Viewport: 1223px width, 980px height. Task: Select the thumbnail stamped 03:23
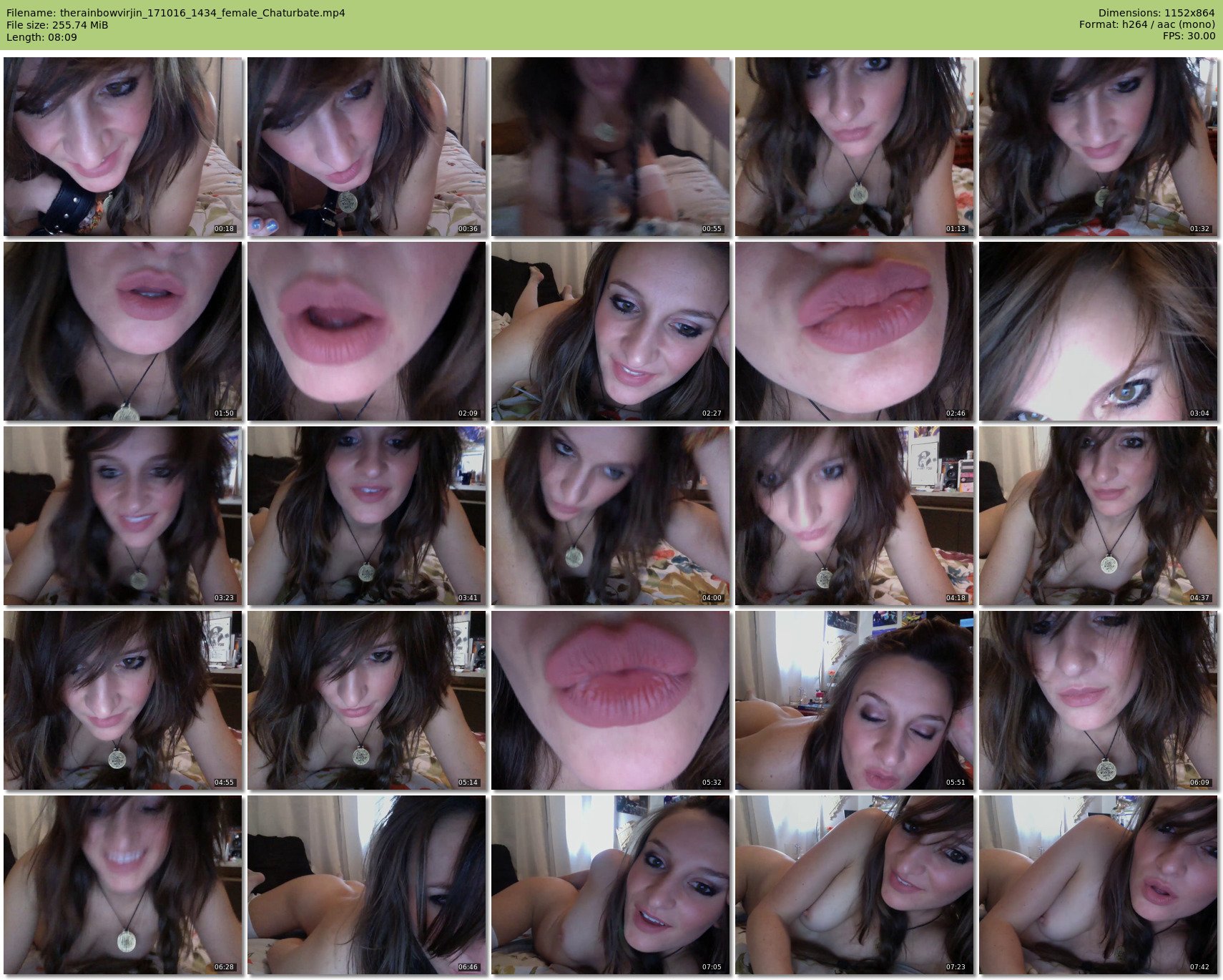point(123,516)
